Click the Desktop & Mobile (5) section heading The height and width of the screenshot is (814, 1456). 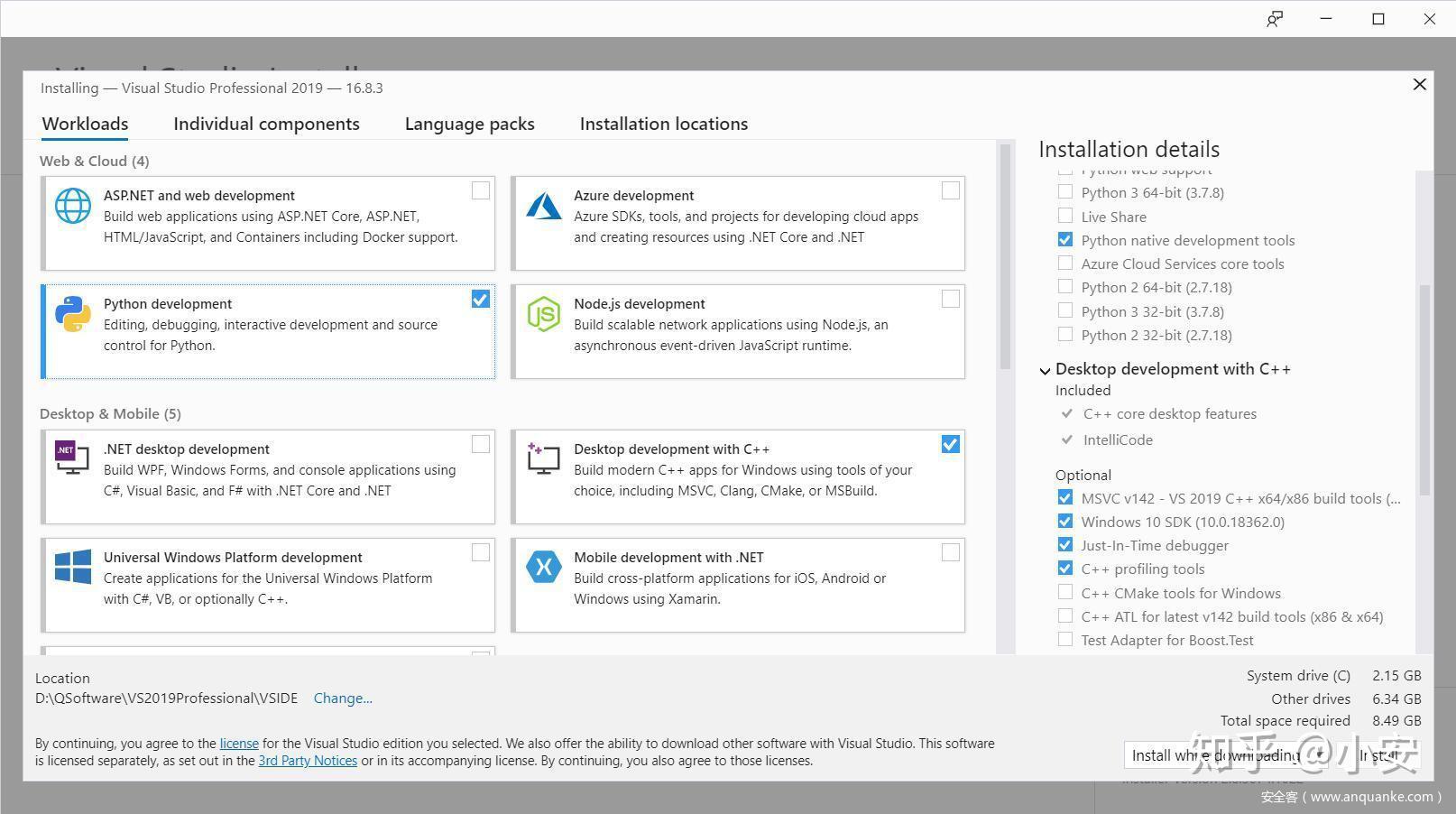(110, 413)
